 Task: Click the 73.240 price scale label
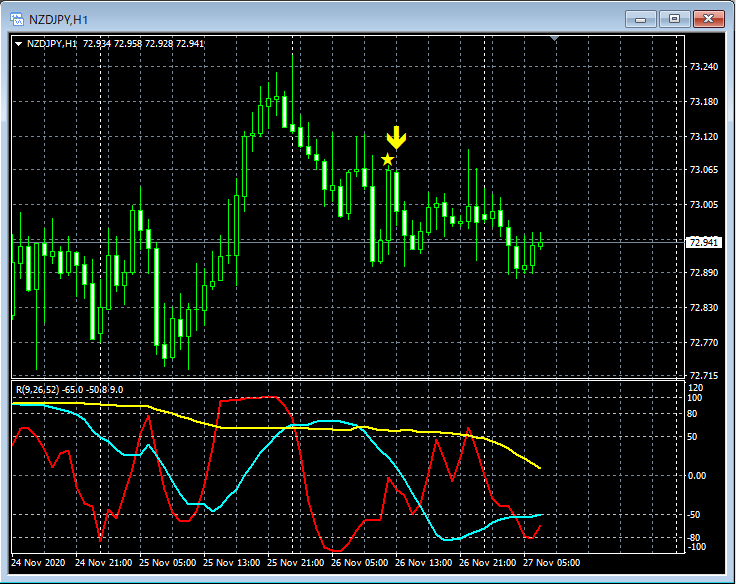point(704,67)
